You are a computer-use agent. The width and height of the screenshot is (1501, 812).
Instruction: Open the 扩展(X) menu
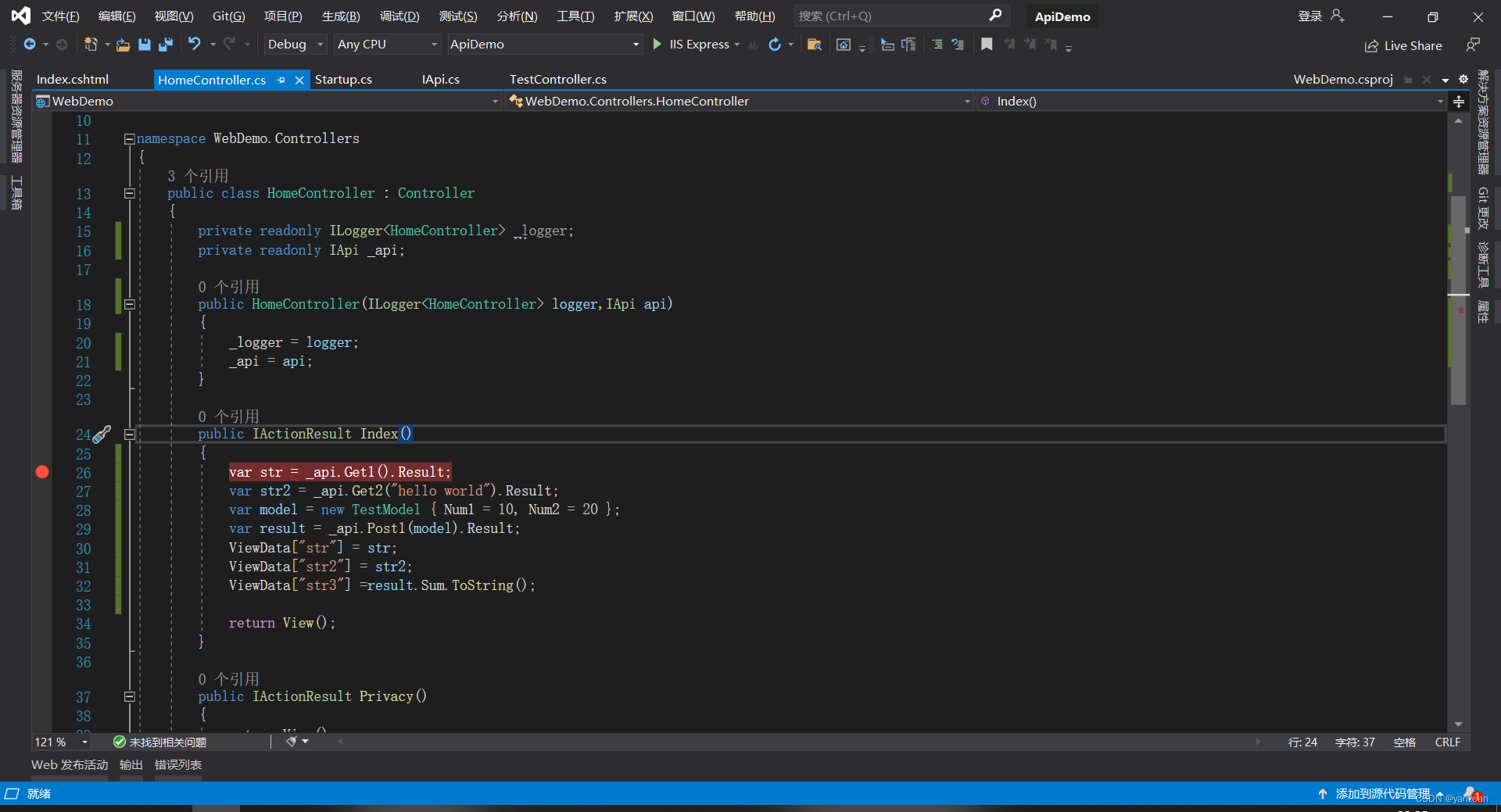pos(633,16)
